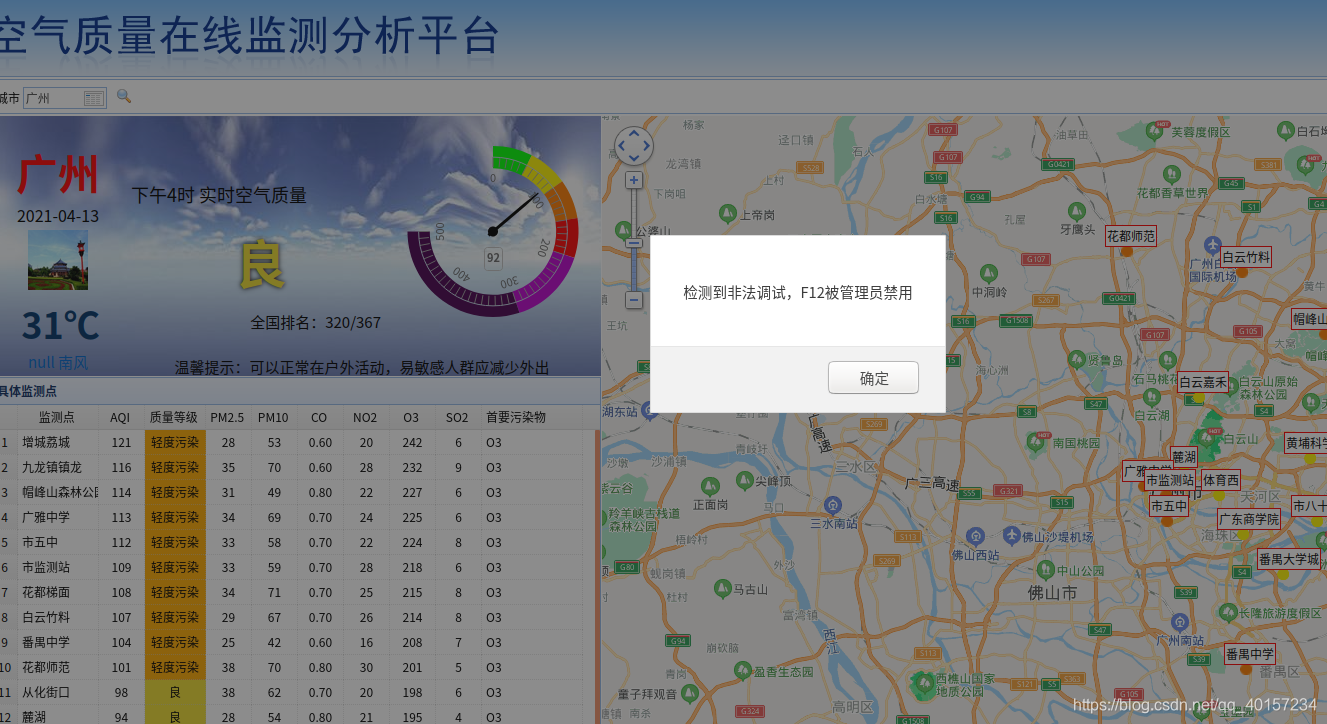The height and width of the screenshot is (724, 1327).
Task: Click the 白云嘉禾 station label on map
Action: (1203, 382)
